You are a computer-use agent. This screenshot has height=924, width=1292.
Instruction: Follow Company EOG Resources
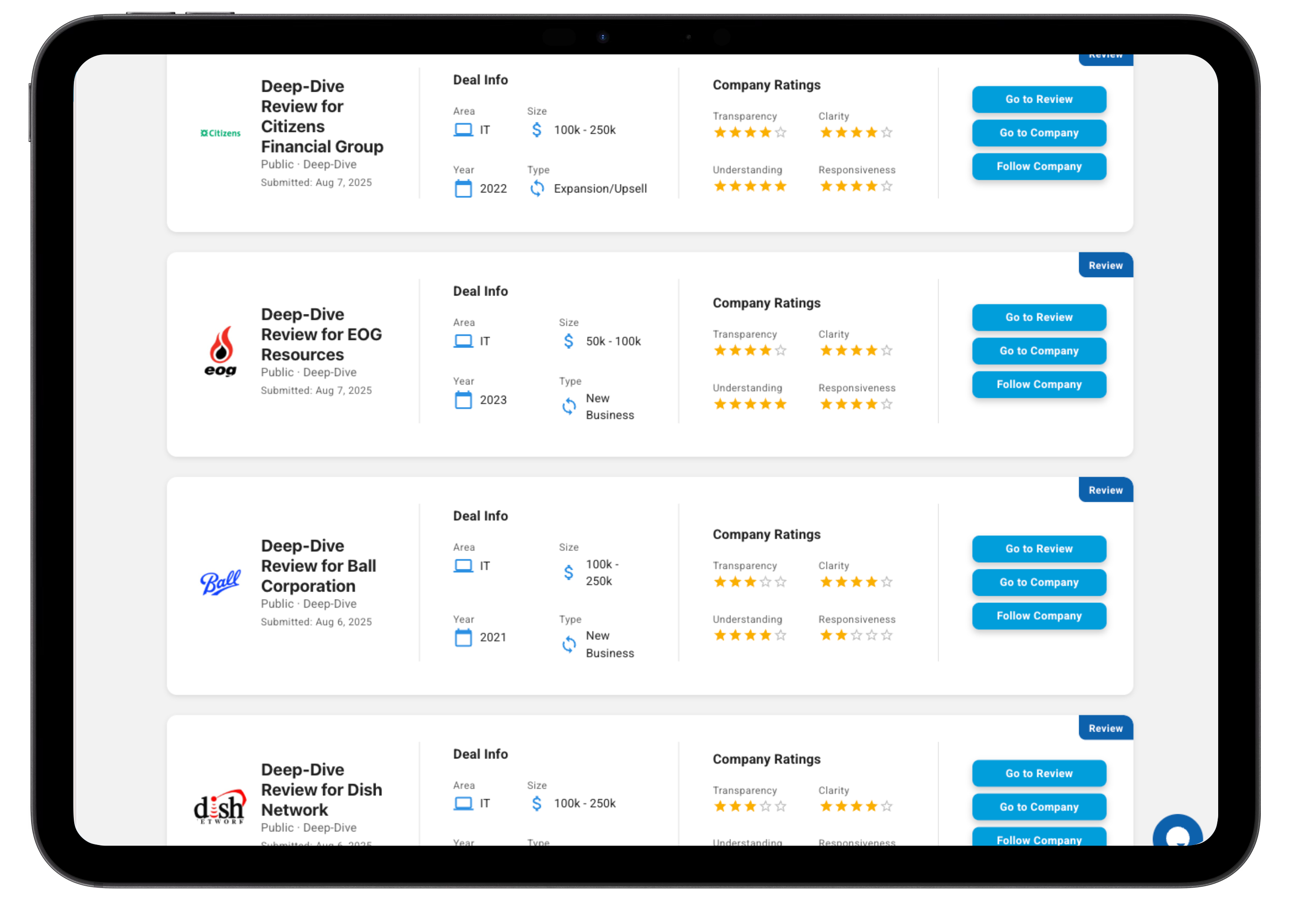tap(1039, 384)
